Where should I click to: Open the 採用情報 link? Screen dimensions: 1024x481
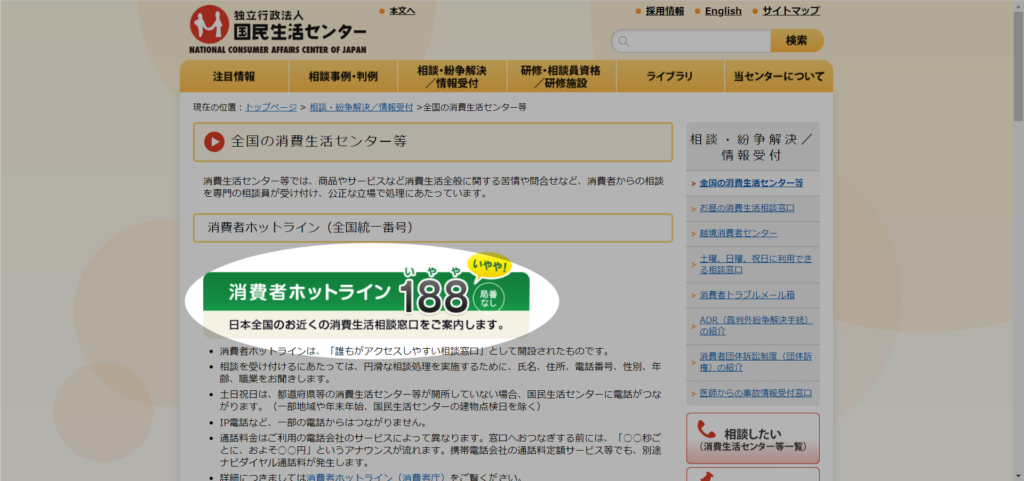tap(665, 11)
